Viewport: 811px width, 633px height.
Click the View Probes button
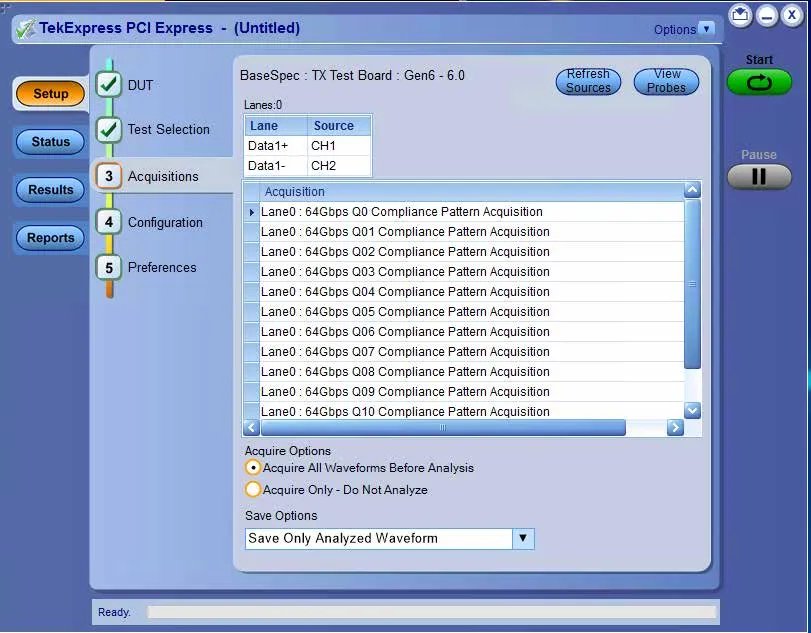666,81
